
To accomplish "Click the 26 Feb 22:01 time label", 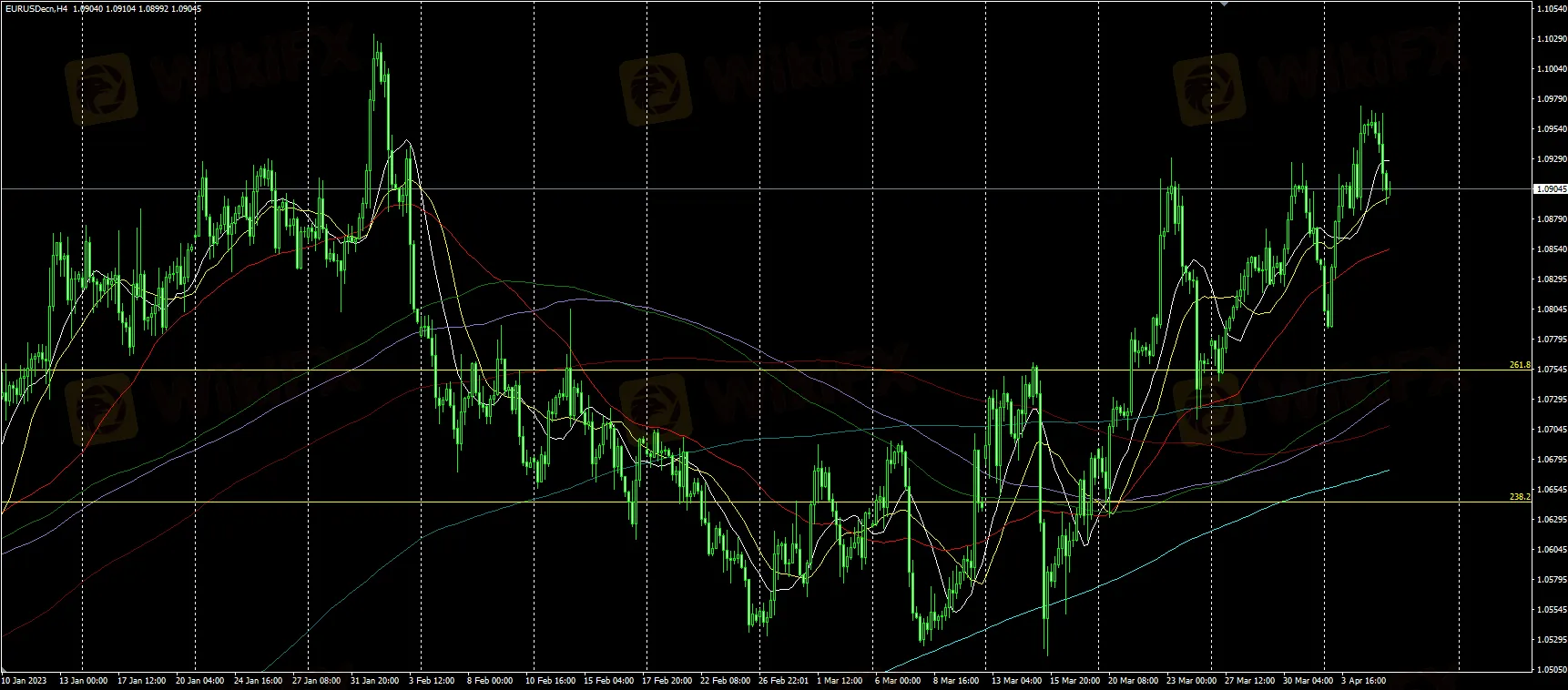I will tap(784, 681).
